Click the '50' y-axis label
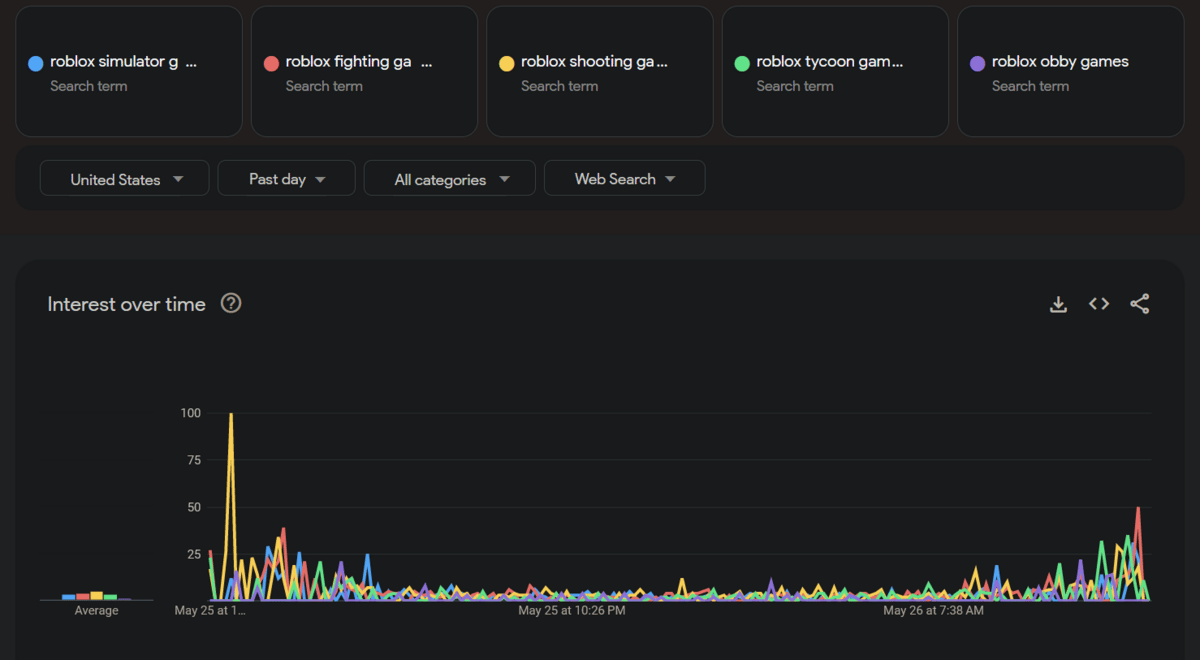Image resolution: width=1200 pixels, height=660 pixels. (x=193, y=507)
